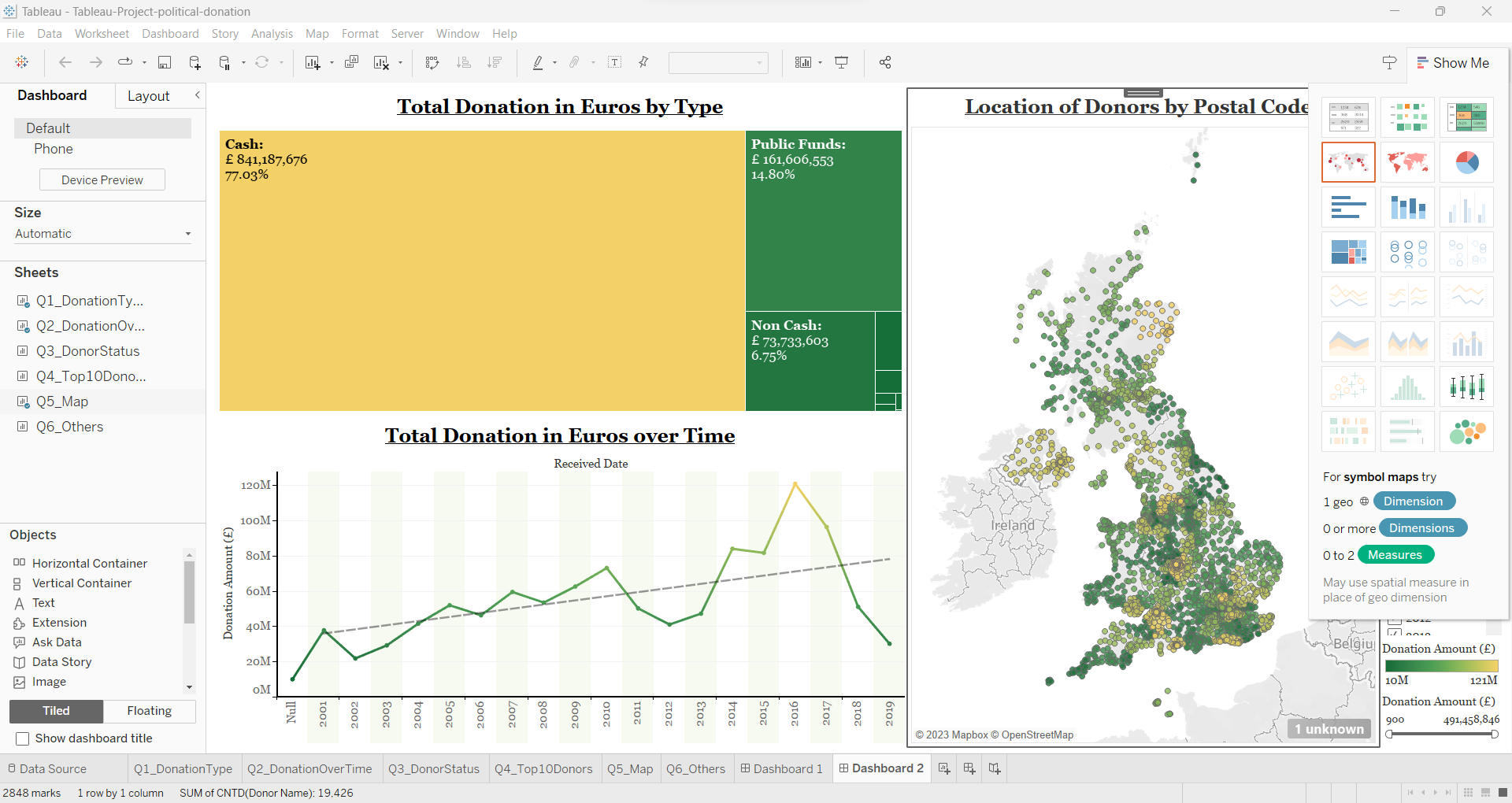Select the packed bubbles chart in Show Me
Screen dimensions: 1512x803
[1466, 431]
